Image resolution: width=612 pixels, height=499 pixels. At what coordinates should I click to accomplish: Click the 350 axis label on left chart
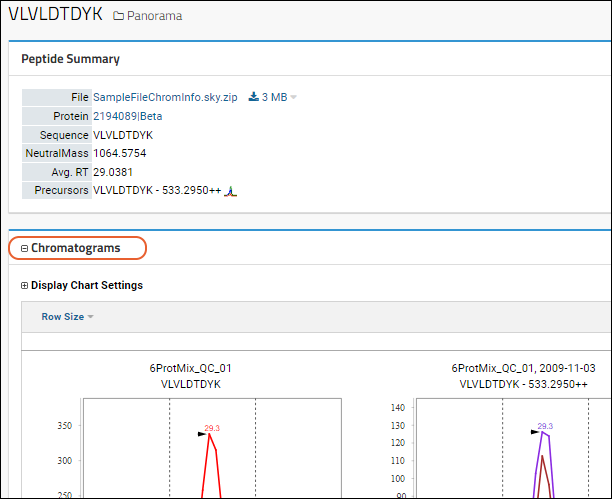[x=65, y=426]
